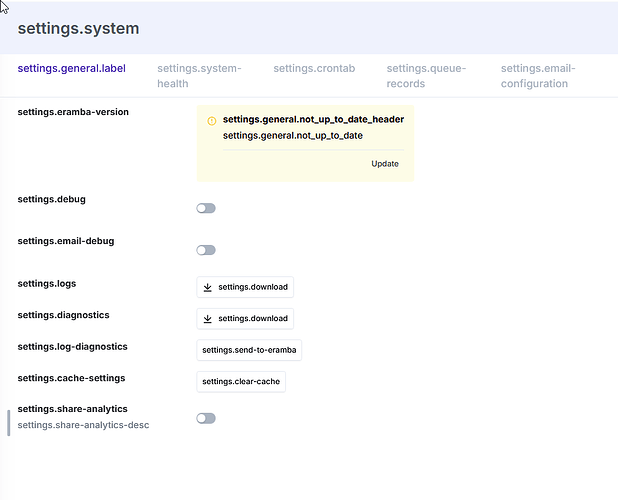Image resolution: width=618 pixels, height=500 pixels.
Task: Click the settings.system page heading
Action: 78,28
